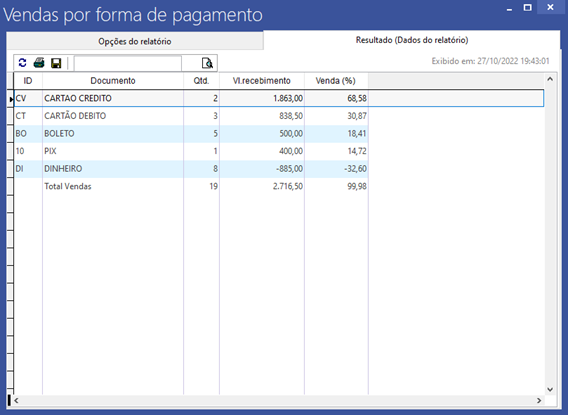Click the horizontal scrollbar left arrow
568x415 pixels.
(x=16, y=401)
